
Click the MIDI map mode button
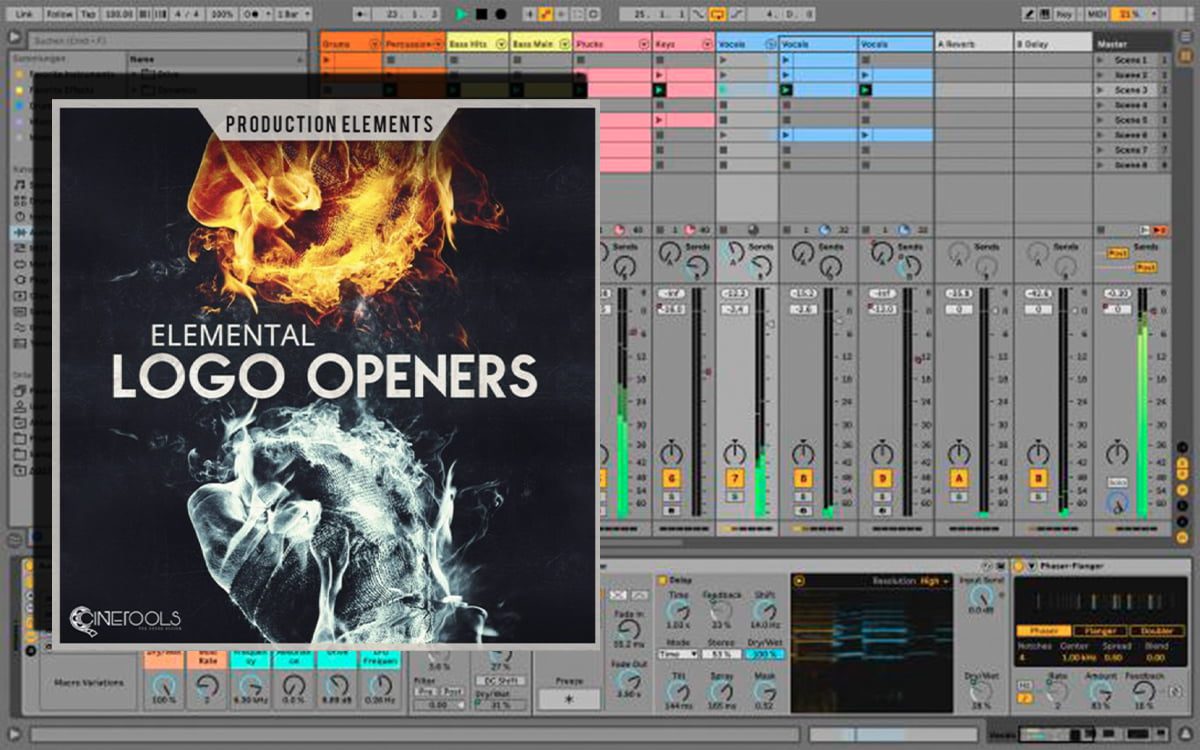coord(1097,15)
